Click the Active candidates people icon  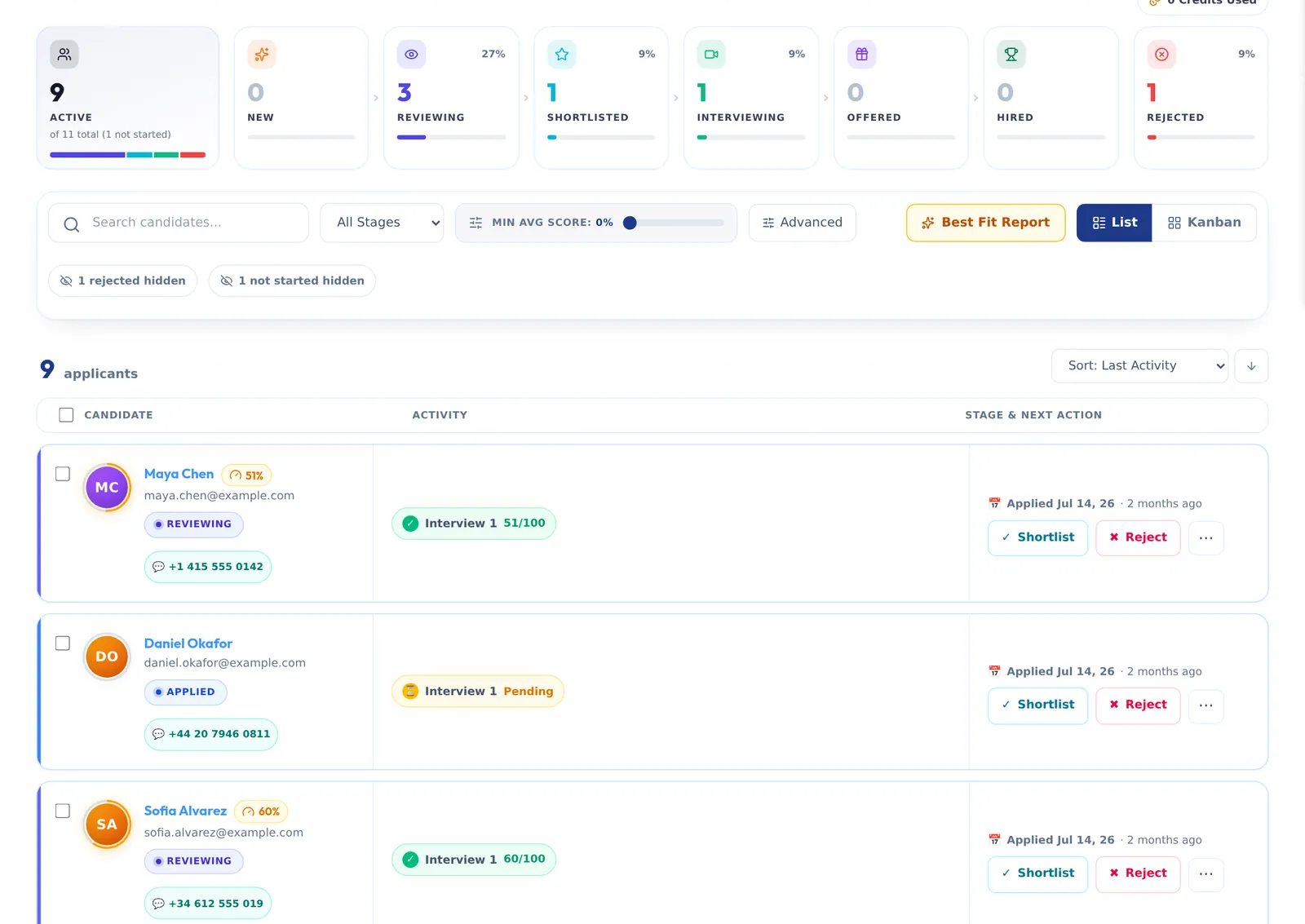point(64,55)
